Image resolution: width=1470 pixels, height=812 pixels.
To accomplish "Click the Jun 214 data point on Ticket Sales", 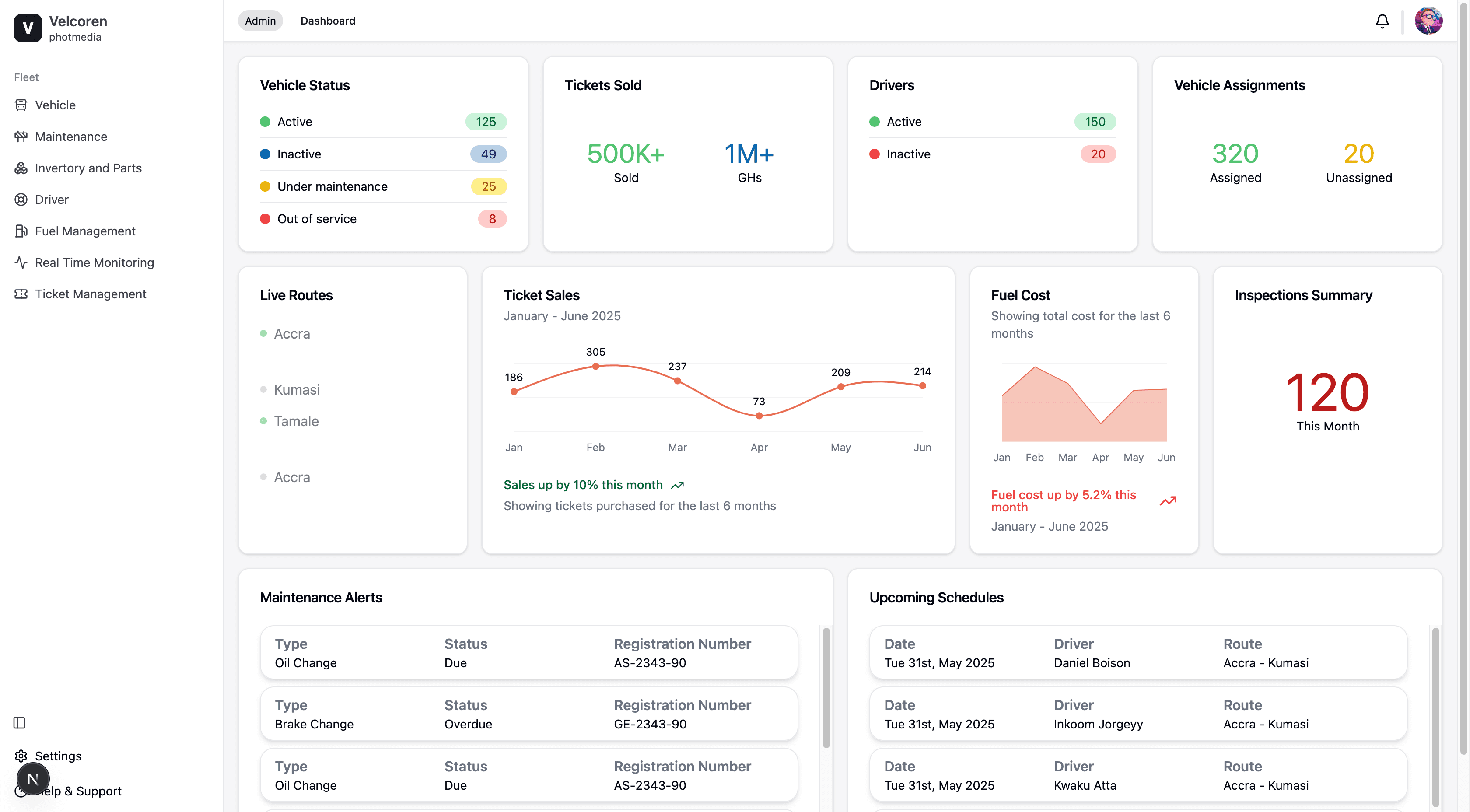I will [922, 386].
